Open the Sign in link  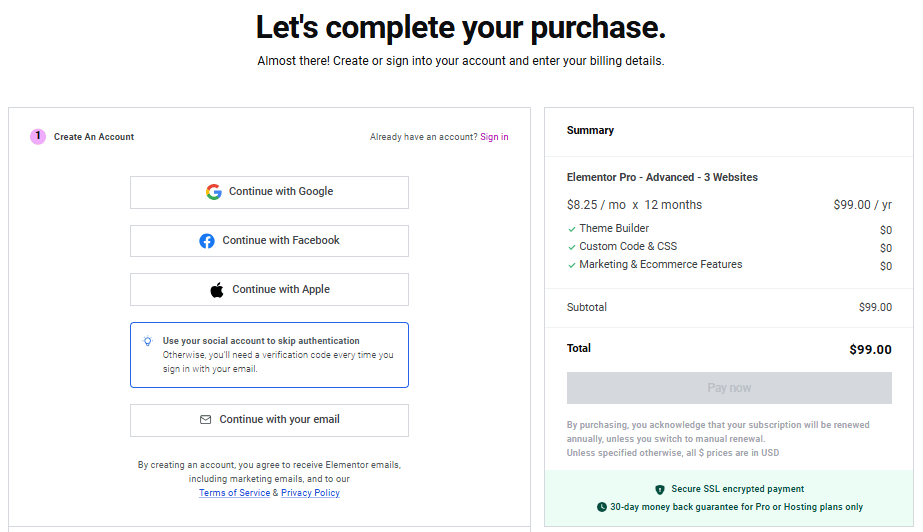(494, 137)
